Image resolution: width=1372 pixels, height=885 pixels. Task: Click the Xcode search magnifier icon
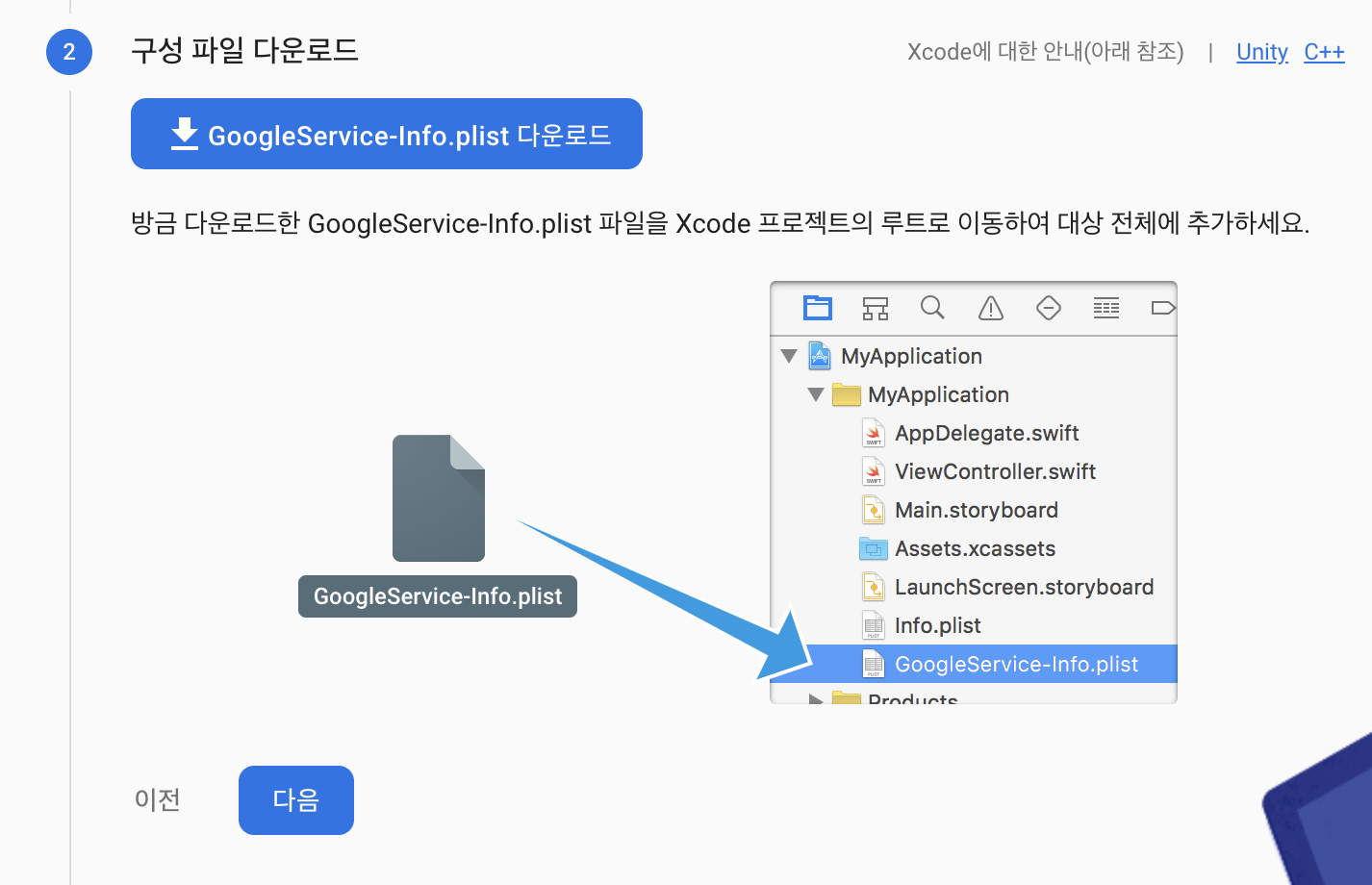(x=932, y=308)
